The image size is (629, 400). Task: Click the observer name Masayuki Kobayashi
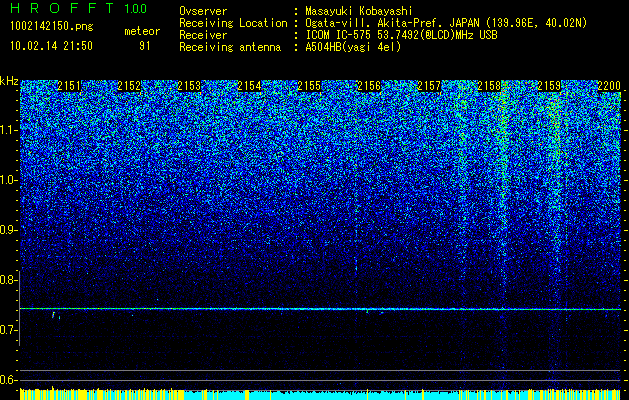pos(359,11)
